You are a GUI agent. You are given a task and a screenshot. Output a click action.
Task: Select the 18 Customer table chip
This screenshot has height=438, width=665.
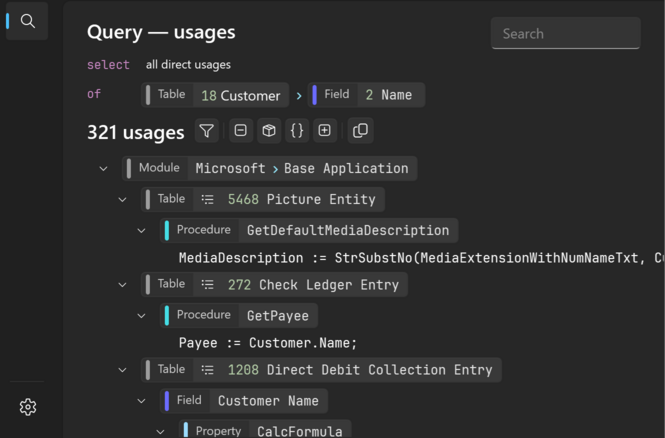[215, 95]
